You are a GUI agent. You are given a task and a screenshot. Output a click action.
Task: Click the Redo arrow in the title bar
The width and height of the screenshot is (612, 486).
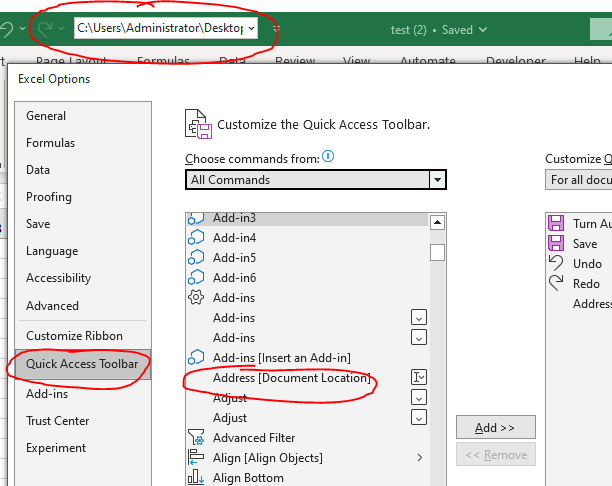click(45, 29)
